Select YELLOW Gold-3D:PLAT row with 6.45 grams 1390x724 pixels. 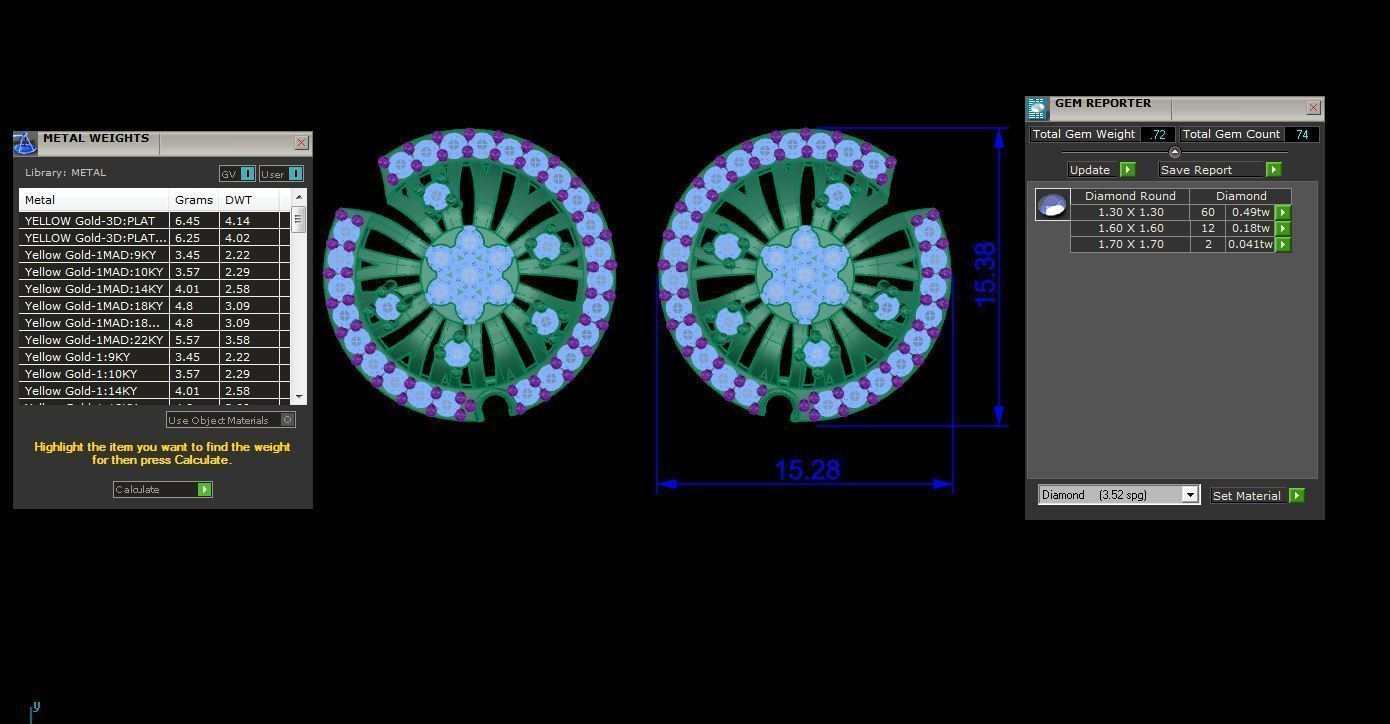pyautogui.click(x=154, y=221)
